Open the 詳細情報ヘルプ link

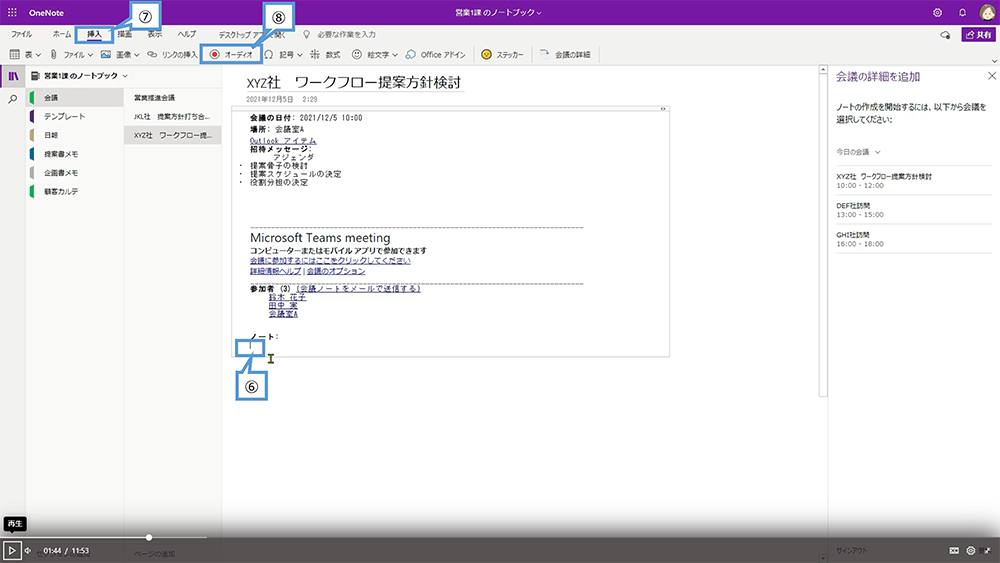[x=276, y=271]
